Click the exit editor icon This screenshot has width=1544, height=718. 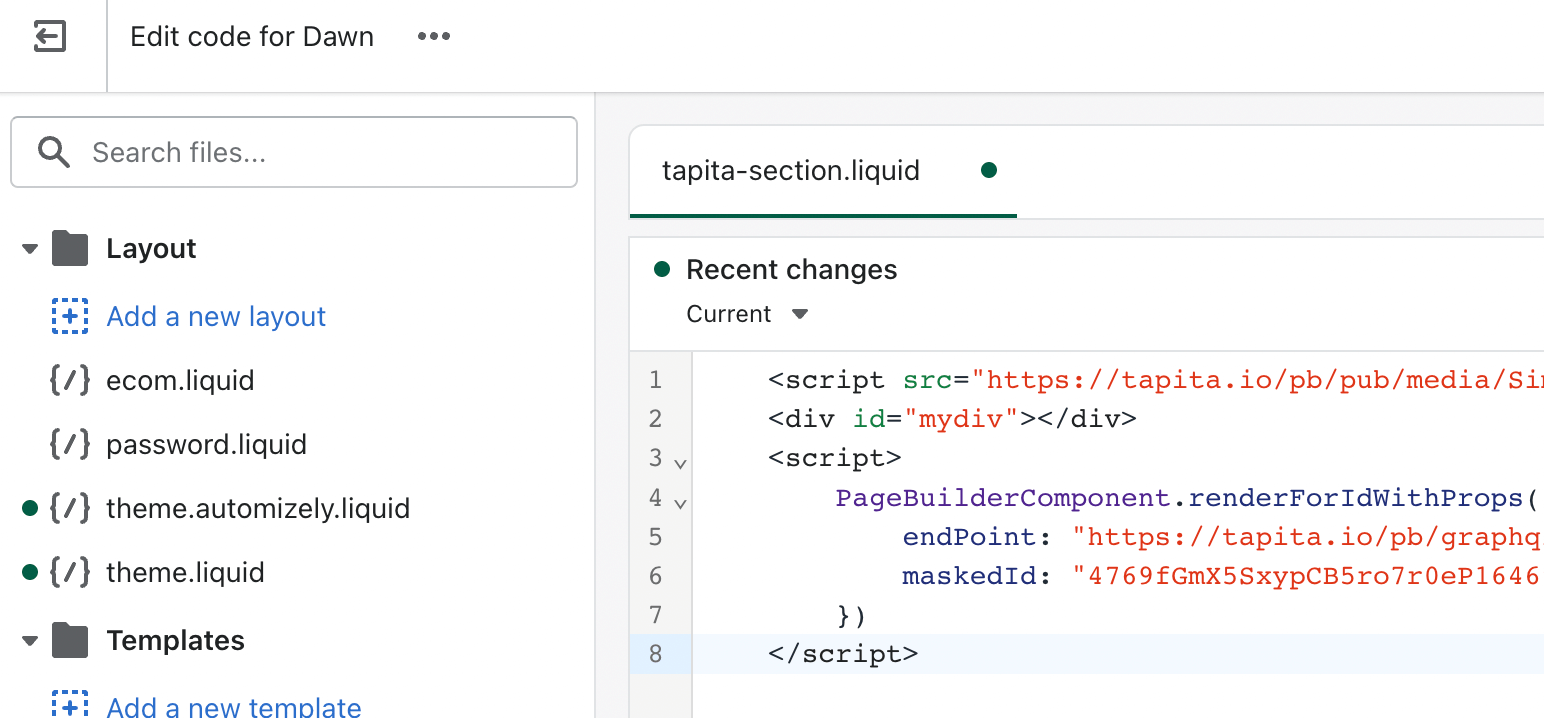coord(49,38)
